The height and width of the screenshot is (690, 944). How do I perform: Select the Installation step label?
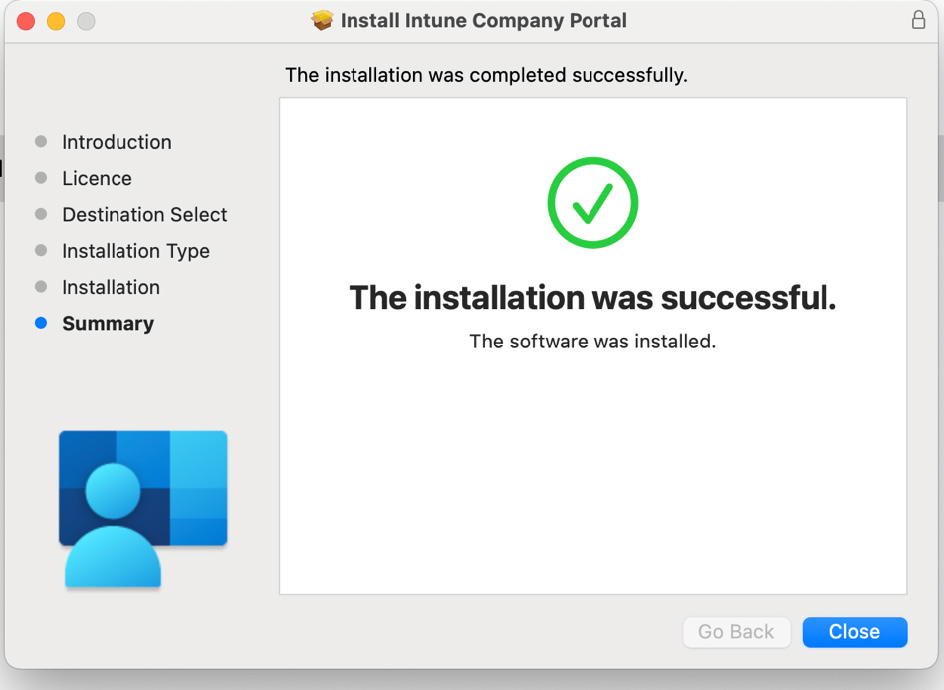point(111,287)
